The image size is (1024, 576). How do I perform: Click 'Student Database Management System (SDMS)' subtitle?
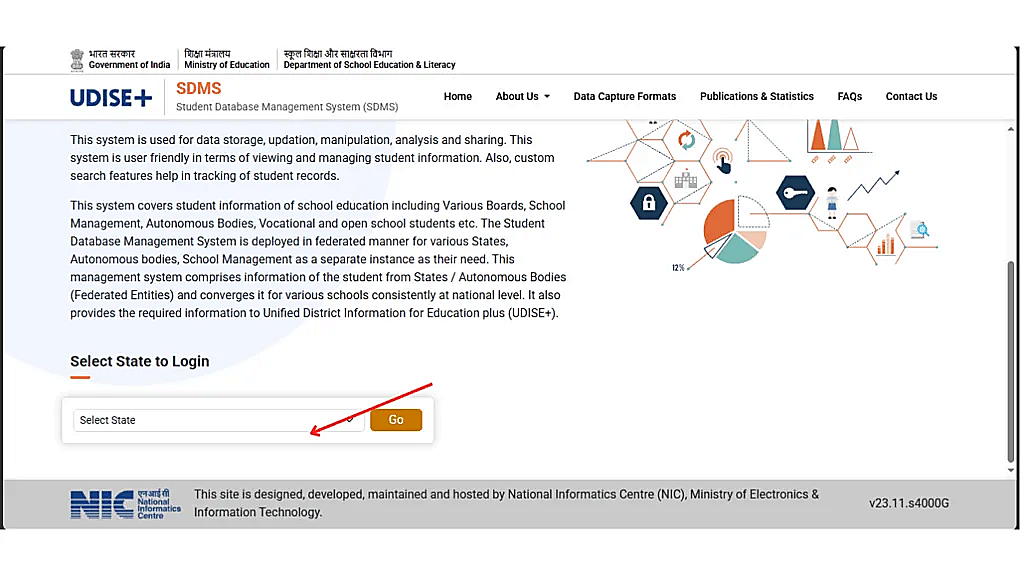[x=287, y=106]
